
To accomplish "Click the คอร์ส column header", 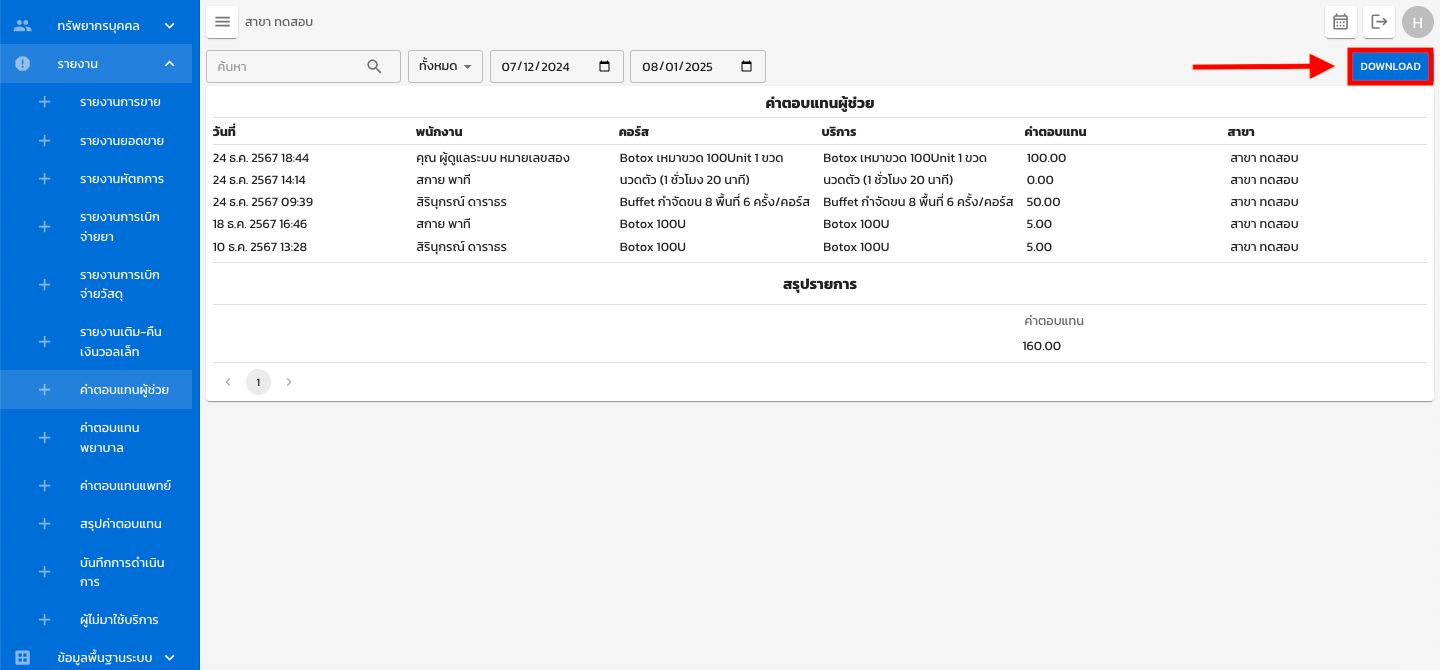I will point(635,132).
